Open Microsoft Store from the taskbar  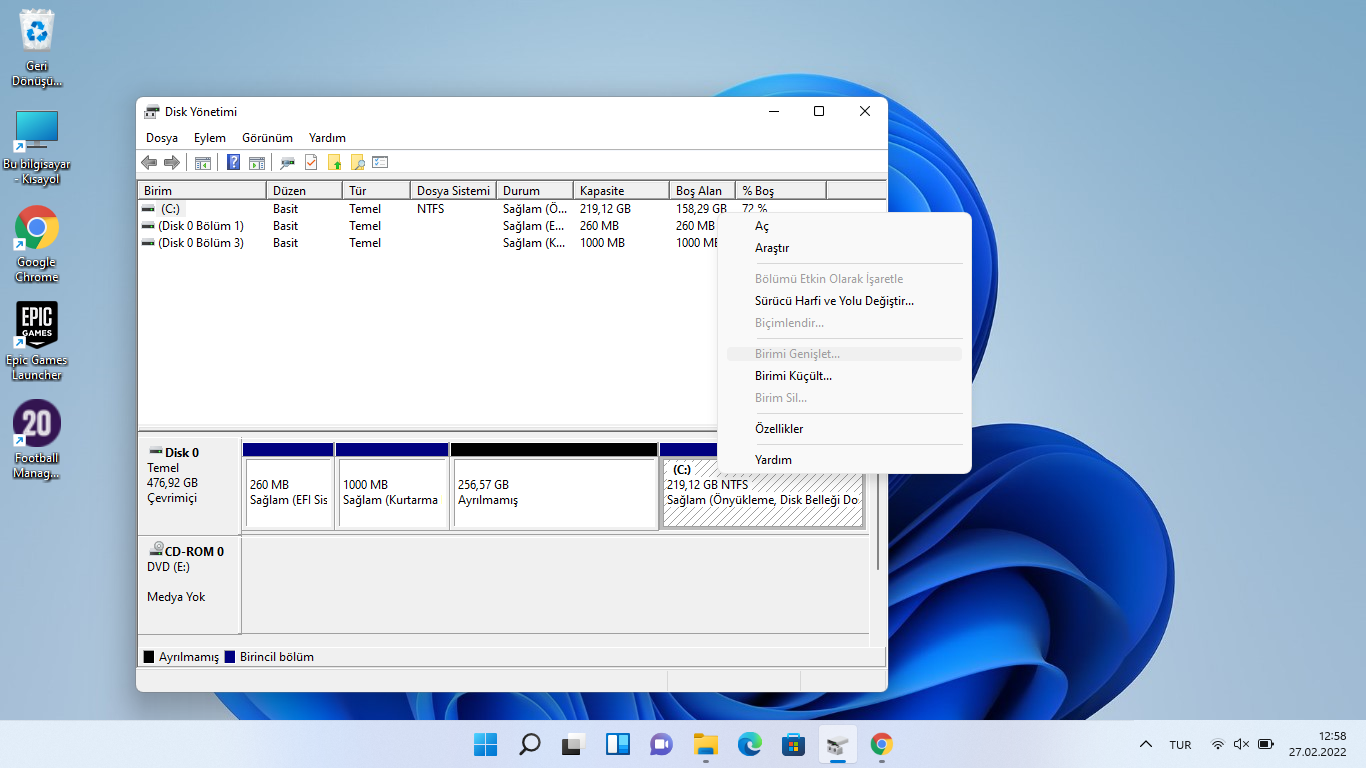[794, 744]
